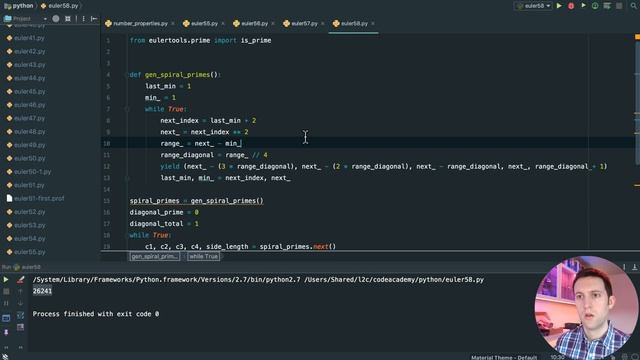Click the search magnifier in top toolbar

(634, 6)
